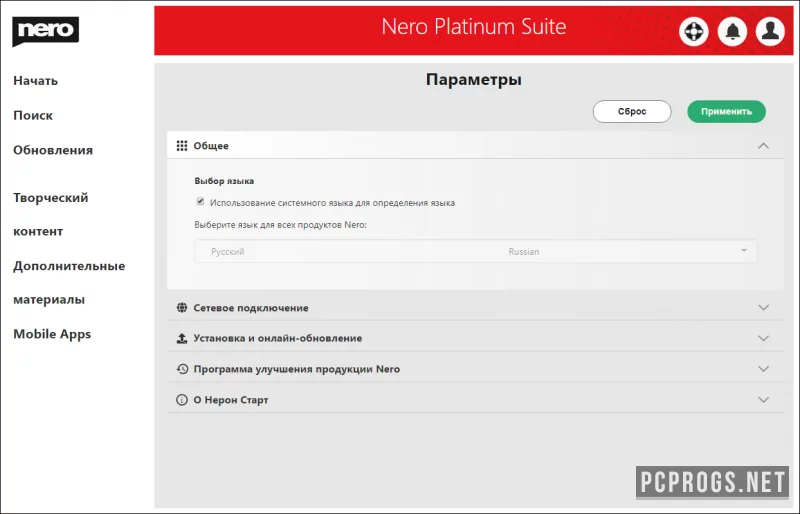Expand О Нерон Старт chevron
800x514 pixels.
point(763,400)
